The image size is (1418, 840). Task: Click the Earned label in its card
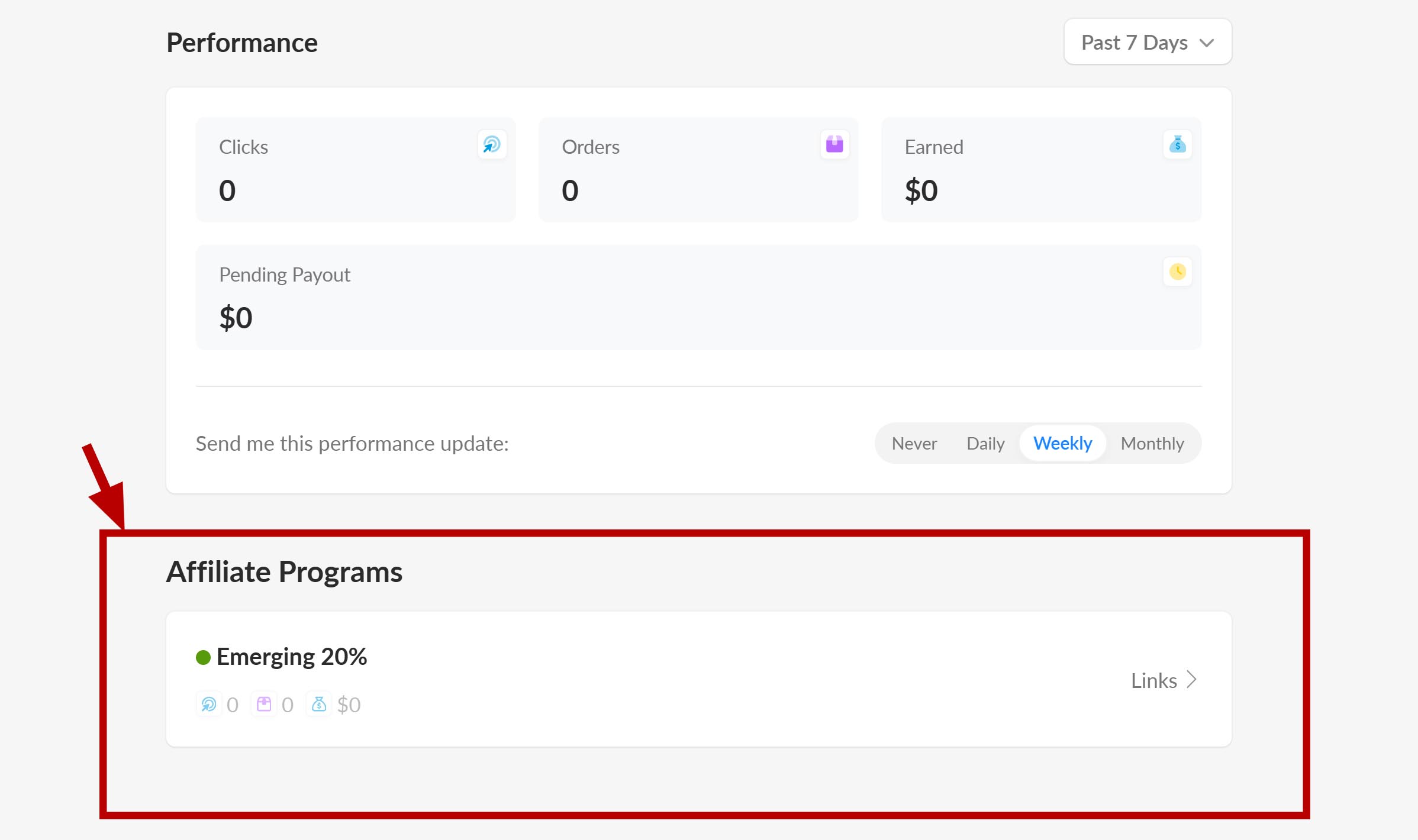pyautogui.click(x=934, y=147)
